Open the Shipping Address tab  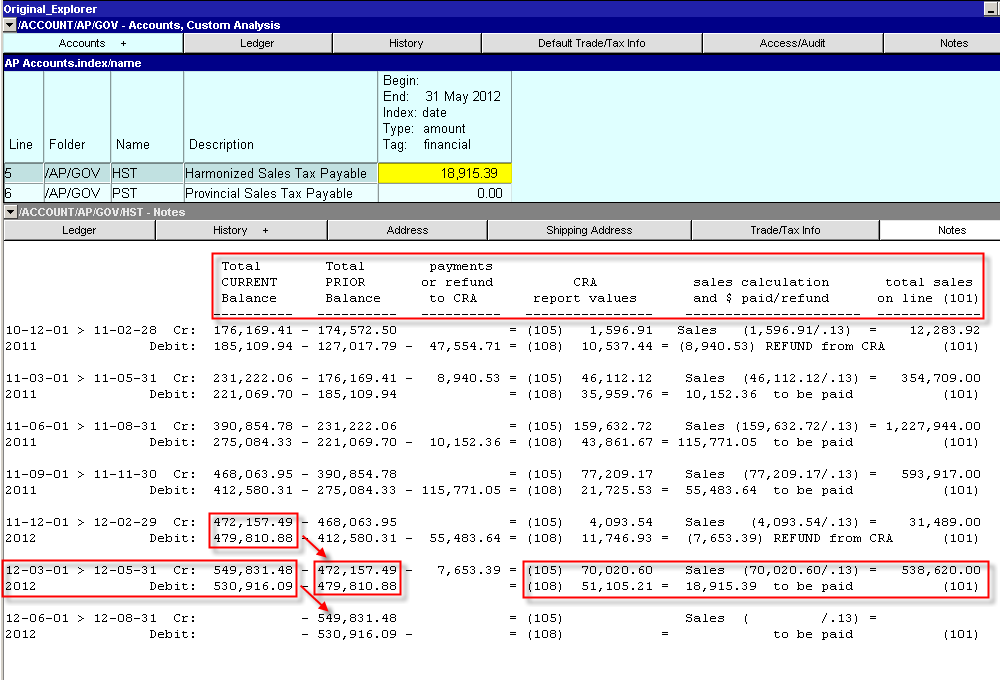pos(589,230)
